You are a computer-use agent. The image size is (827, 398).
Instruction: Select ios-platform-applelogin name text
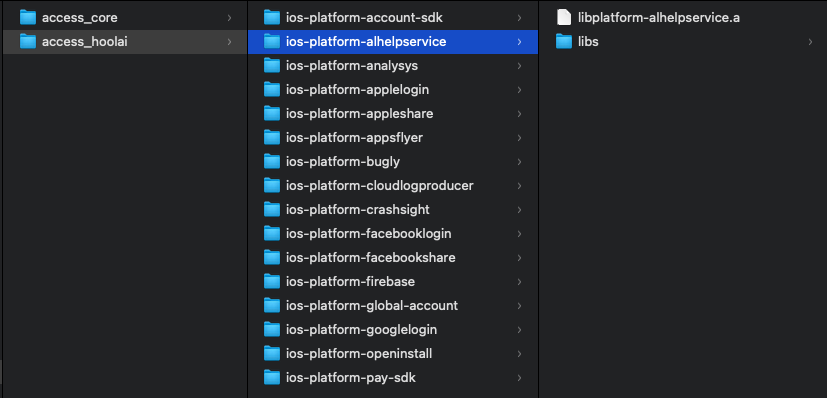coord(357,90)
